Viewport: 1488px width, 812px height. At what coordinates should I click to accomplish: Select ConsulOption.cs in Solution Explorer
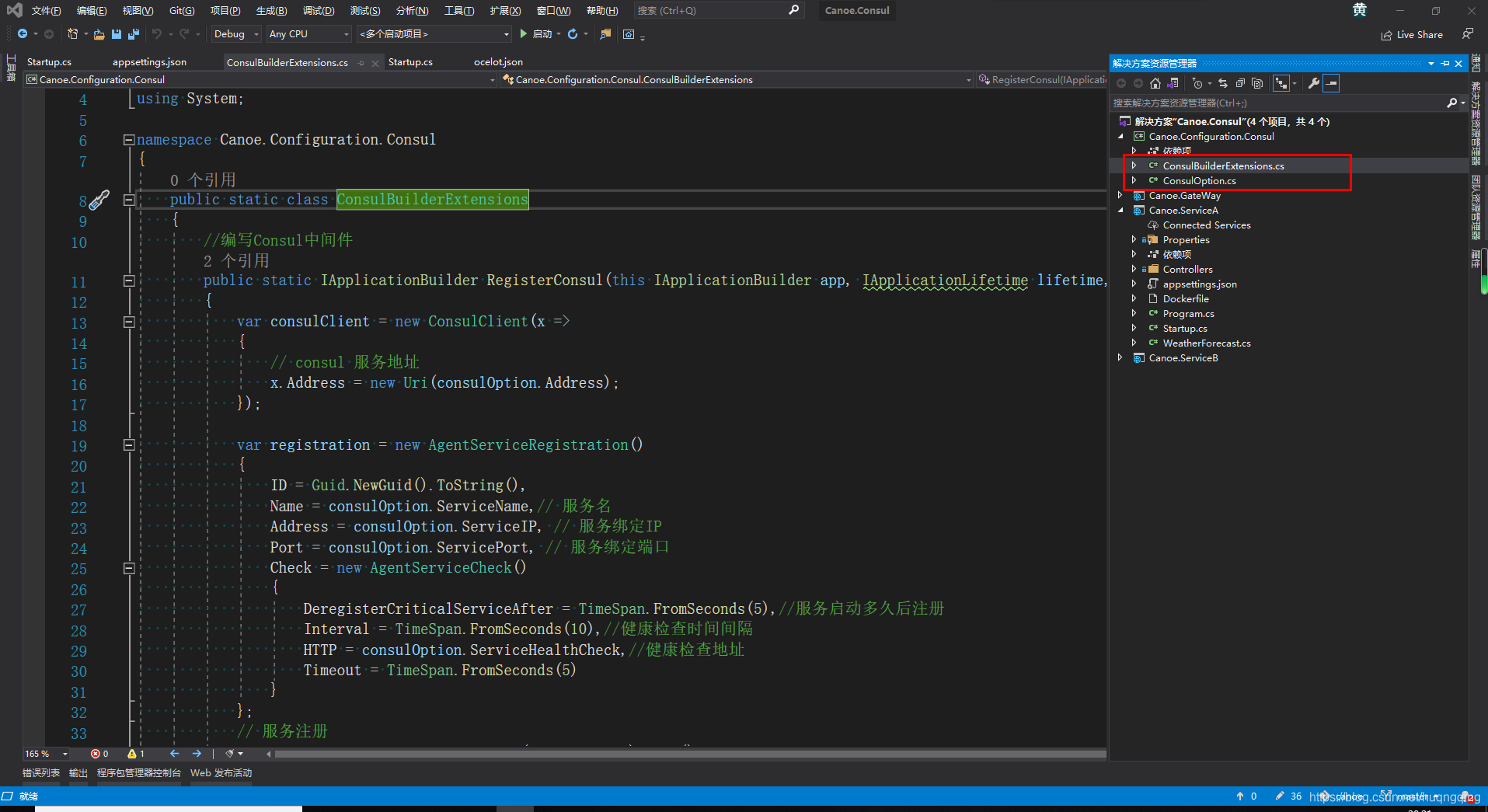[x=1199, y=180]
